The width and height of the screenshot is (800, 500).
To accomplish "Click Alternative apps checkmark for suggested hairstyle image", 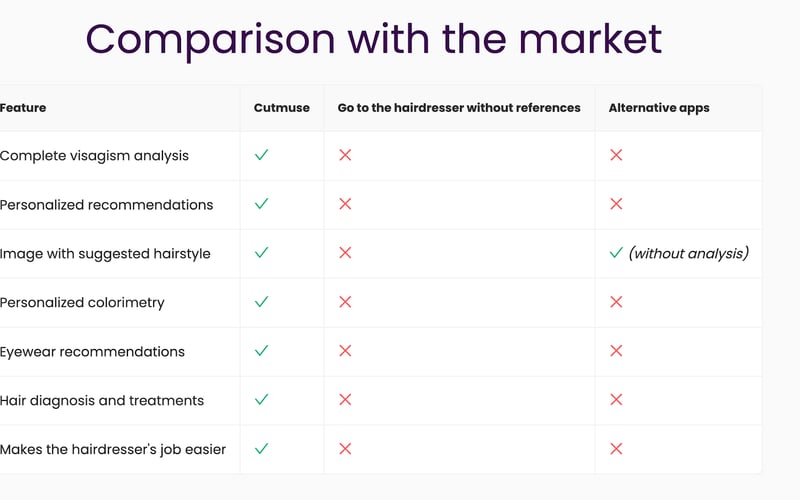I will pos(616,253).
